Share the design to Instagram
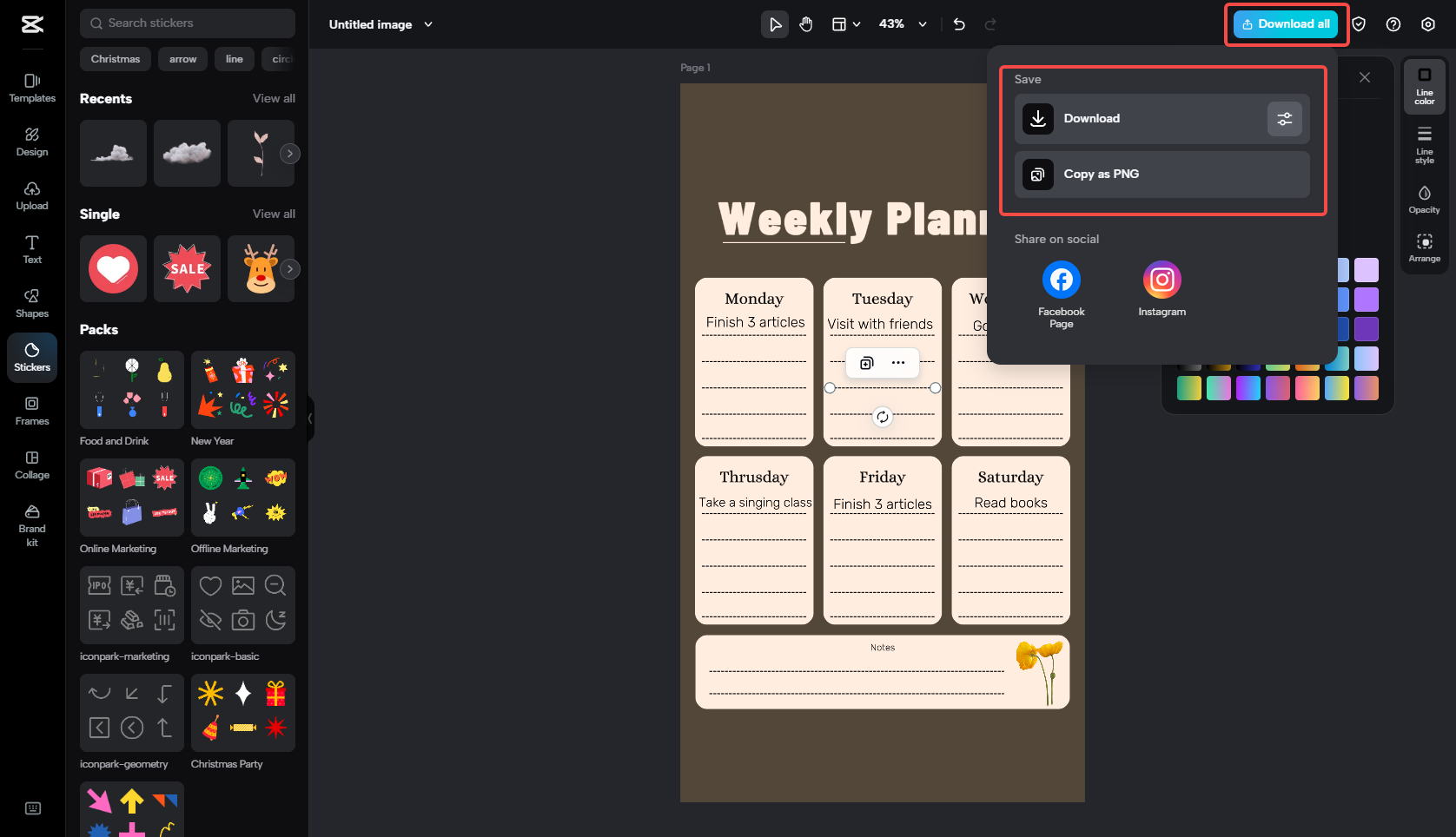 pos(1161,279)
